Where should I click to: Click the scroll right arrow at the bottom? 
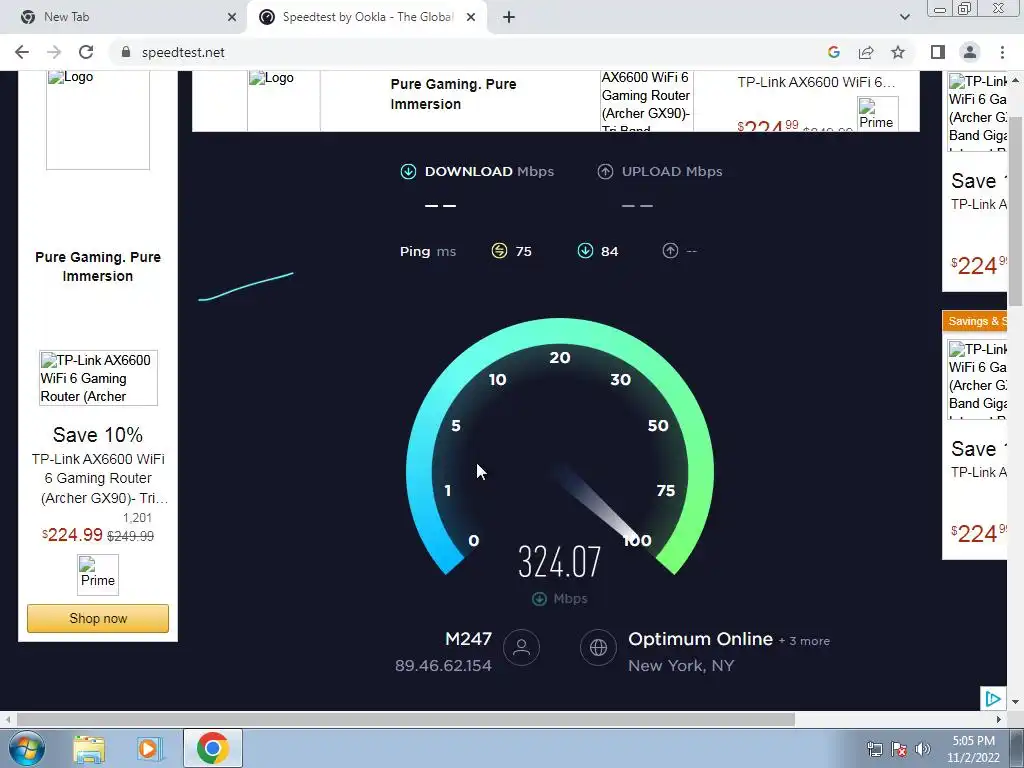999,719
